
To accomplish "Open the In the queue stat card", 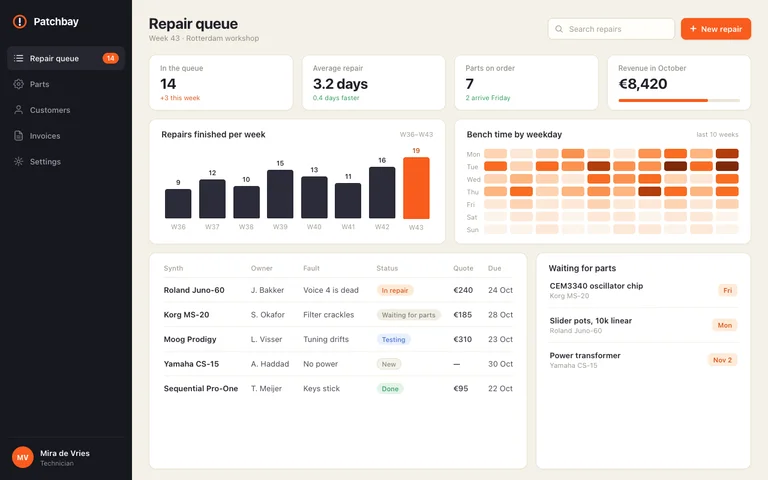I will coord(221,82).
